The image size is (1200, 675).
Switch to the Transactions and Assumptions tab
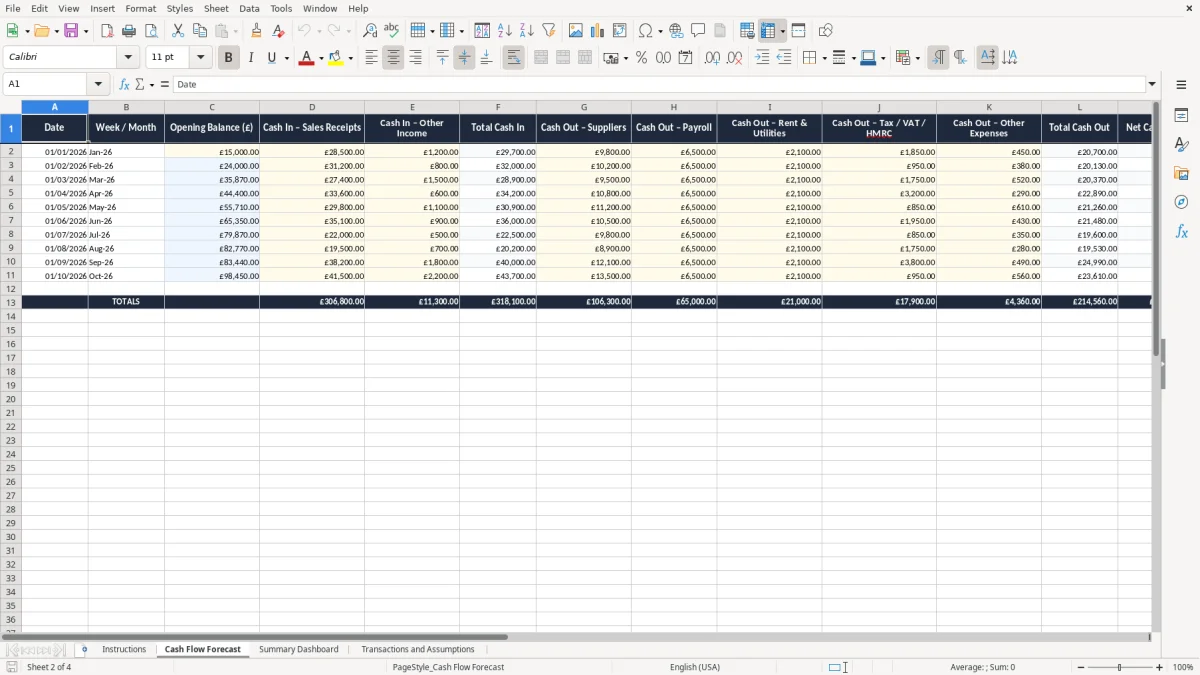pyautogui.click(x=418, y=649)
